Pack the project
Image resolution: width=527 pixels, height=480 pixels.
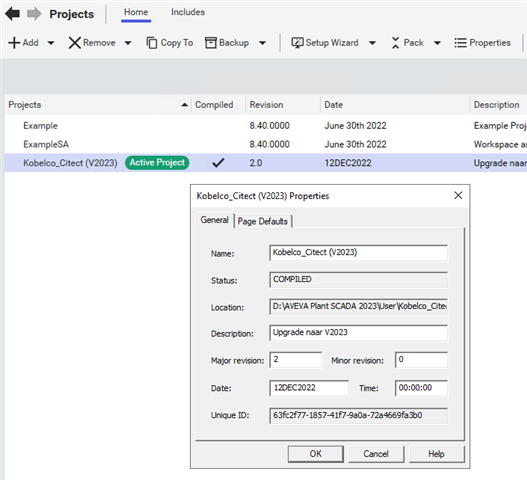[x=407, y=43]
